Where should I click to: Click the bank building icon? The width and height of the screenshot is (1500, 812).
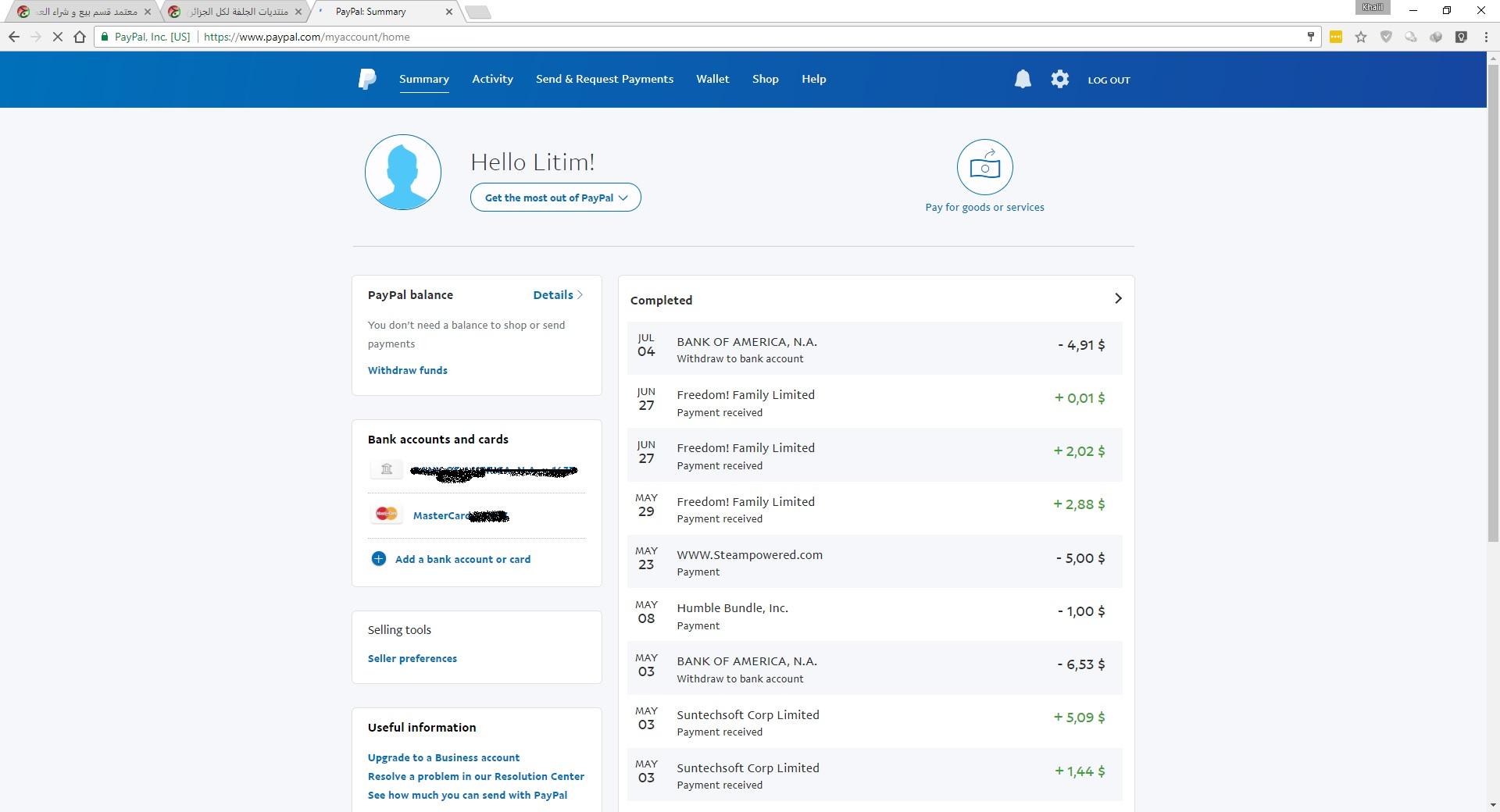tap(386, 469)
